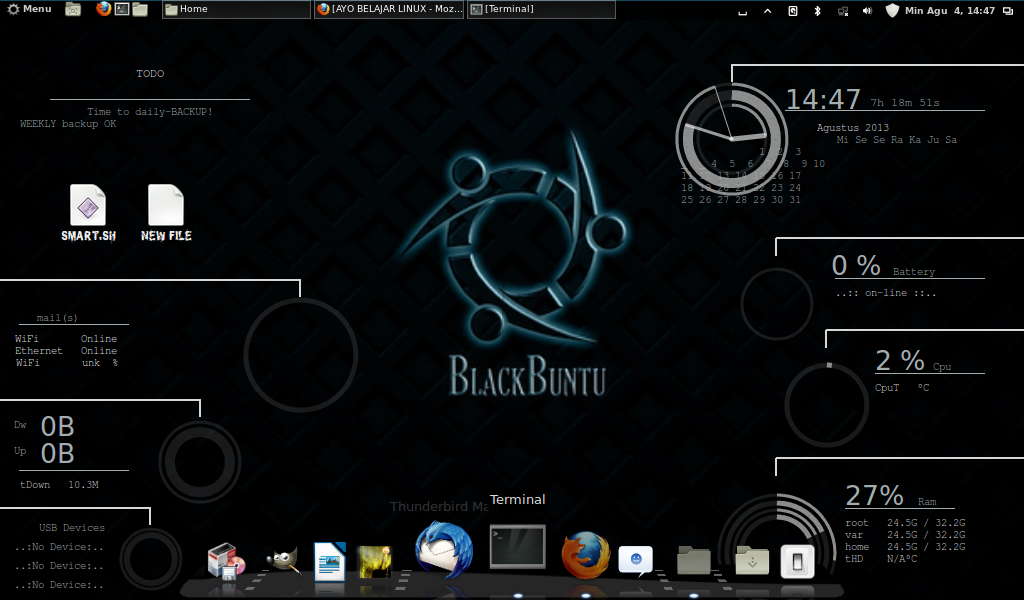Launch Firefox from the top panel launcher

tap(104, 9)
